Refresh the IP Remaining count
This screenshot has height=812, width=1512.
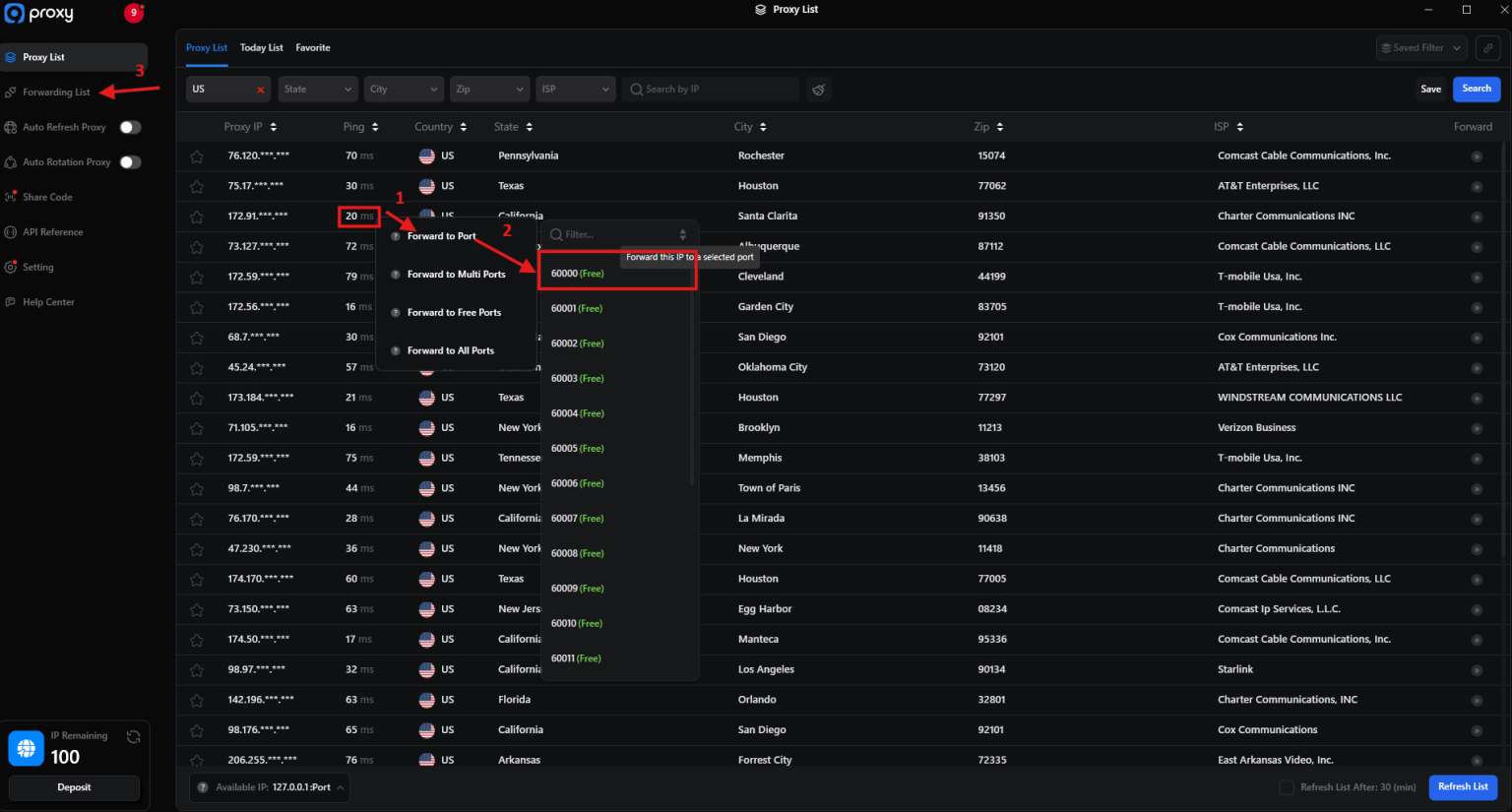pyautogui.click(x=133, y=735)
